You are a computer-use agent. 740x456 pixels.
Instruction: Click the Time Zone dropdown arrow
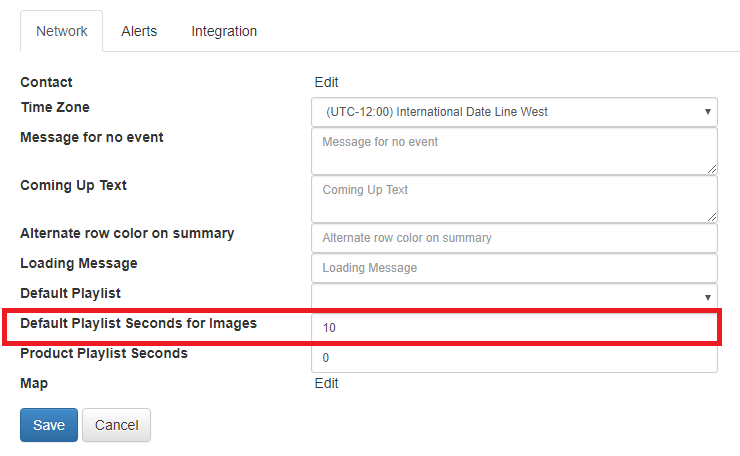click(x=707, y=112)
